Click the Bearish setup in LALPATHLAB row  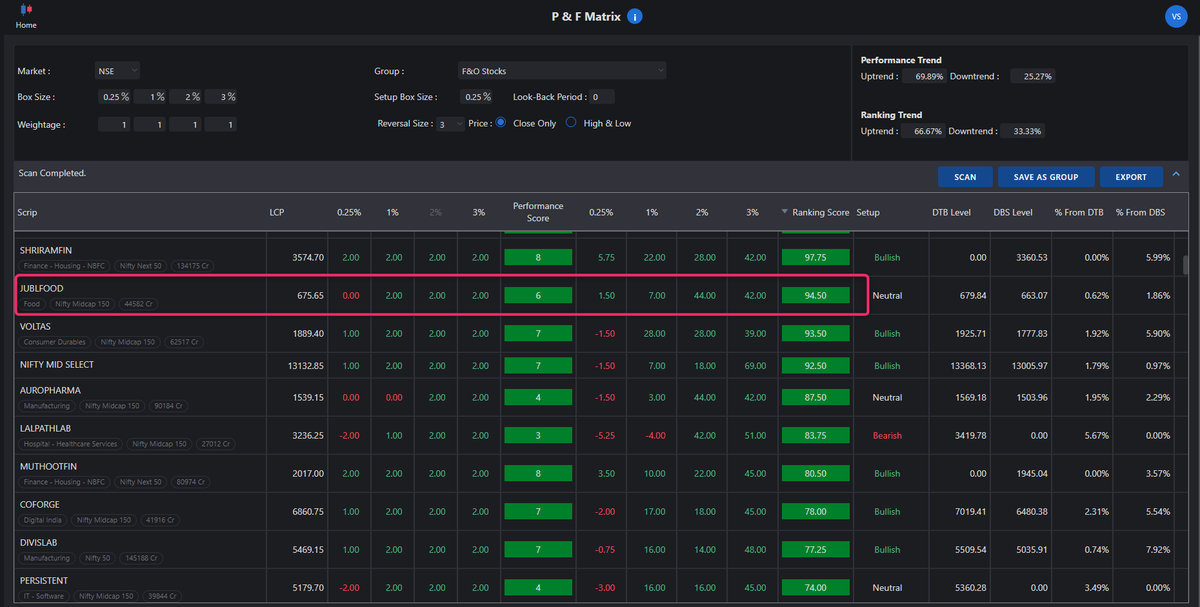[887, 435]
